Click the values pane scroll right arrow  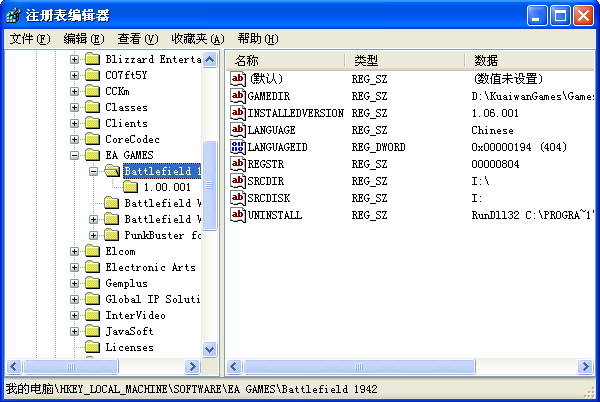[x=585, y=366]
